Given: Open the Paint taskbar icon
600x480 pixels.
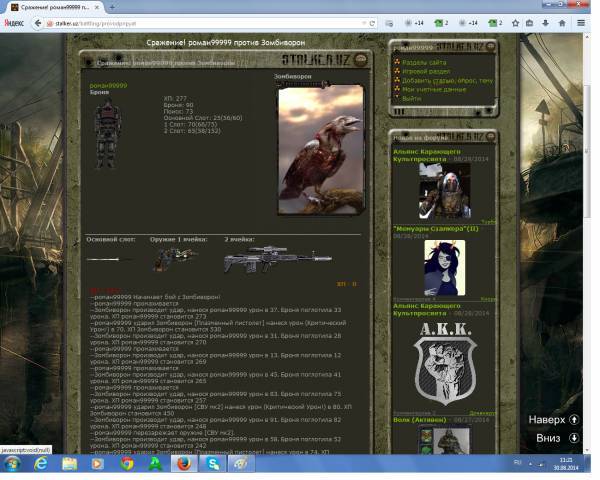Looking at the screenshot, I should (x=241, y=464).
